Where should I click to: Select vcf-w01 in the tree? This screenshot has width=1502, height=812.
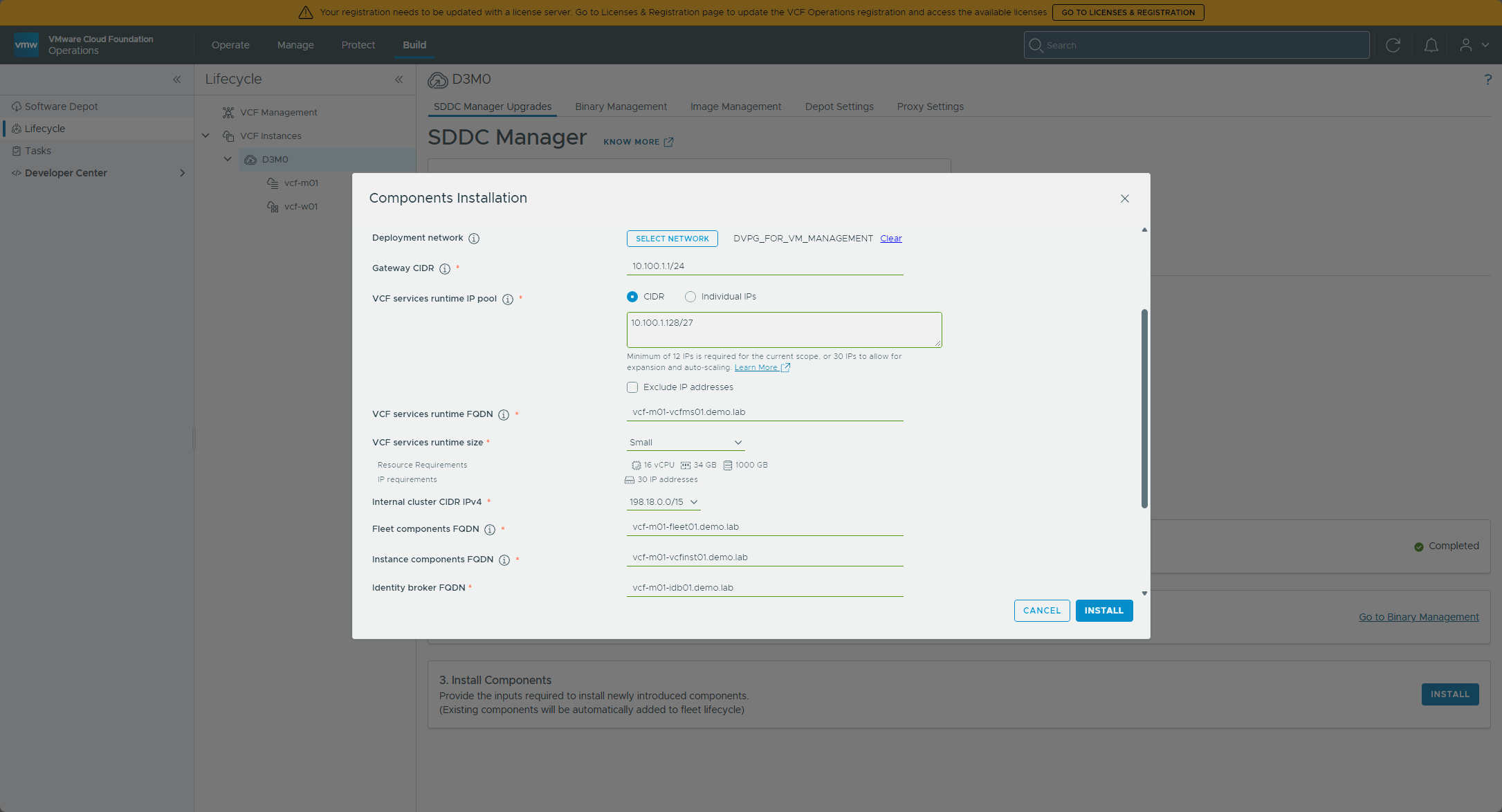click(x=301, y=206)
